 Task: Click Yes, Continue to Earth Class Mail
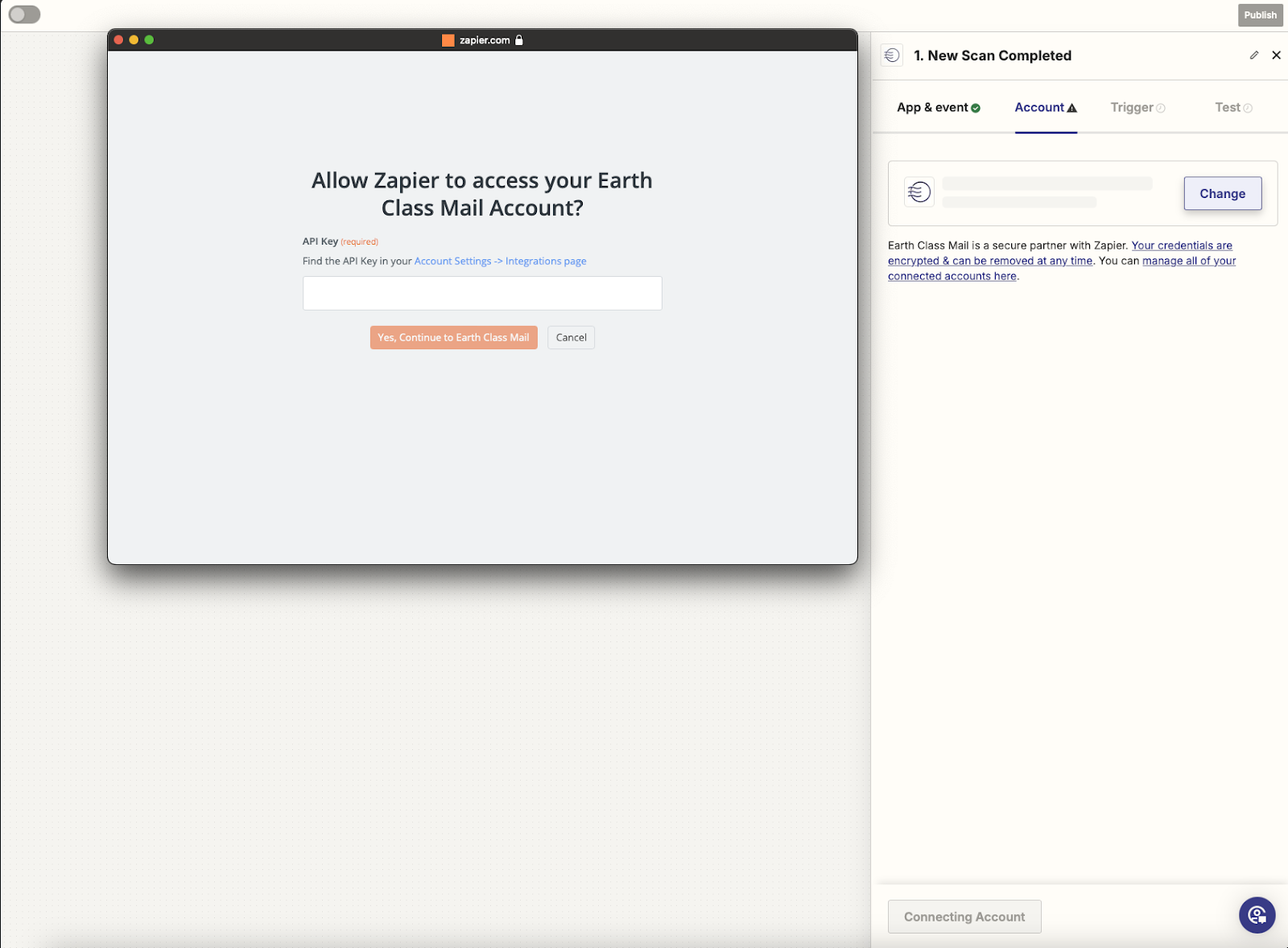(453, 338)
